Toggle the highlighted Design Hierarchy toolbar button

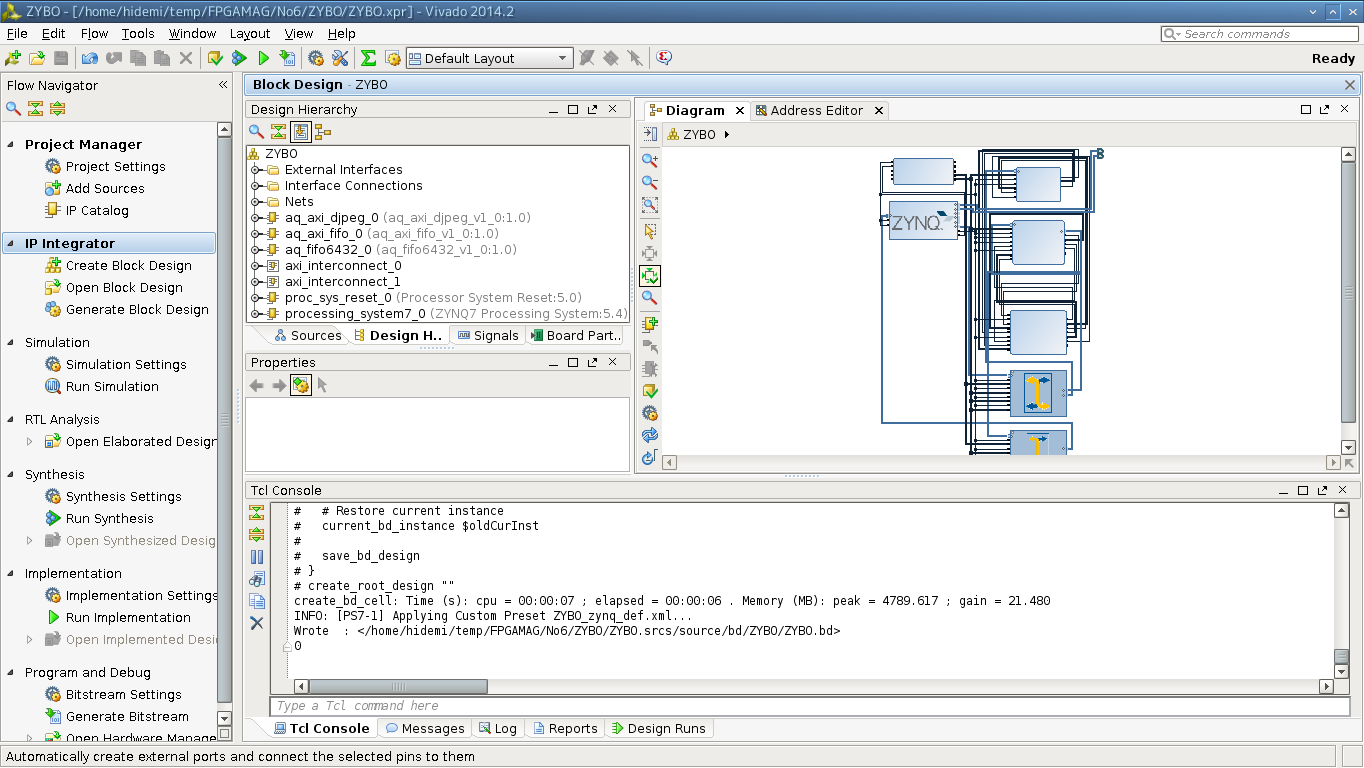(301, 132)
